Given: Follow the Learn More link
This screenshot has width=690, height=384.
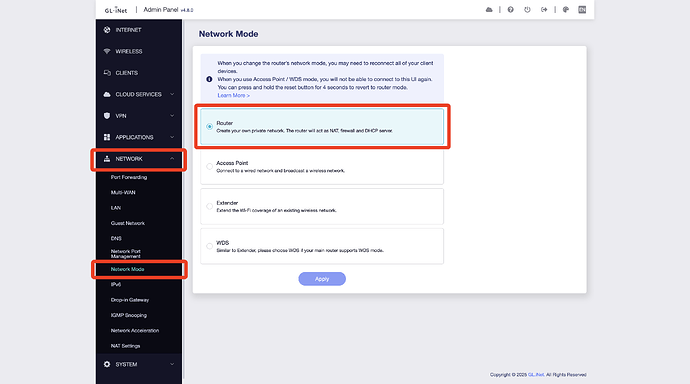Looking at the screenshot, I should [233, 95].
